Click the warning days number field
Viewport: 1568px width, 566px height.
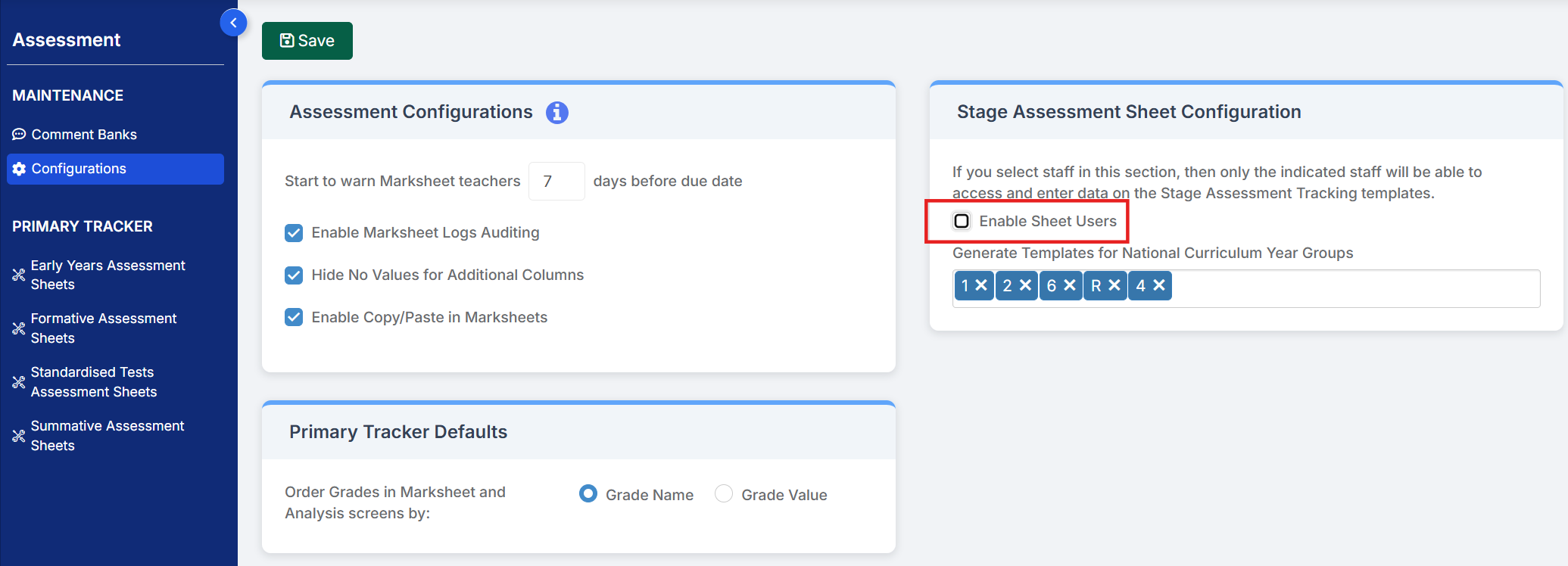(556, 182)
